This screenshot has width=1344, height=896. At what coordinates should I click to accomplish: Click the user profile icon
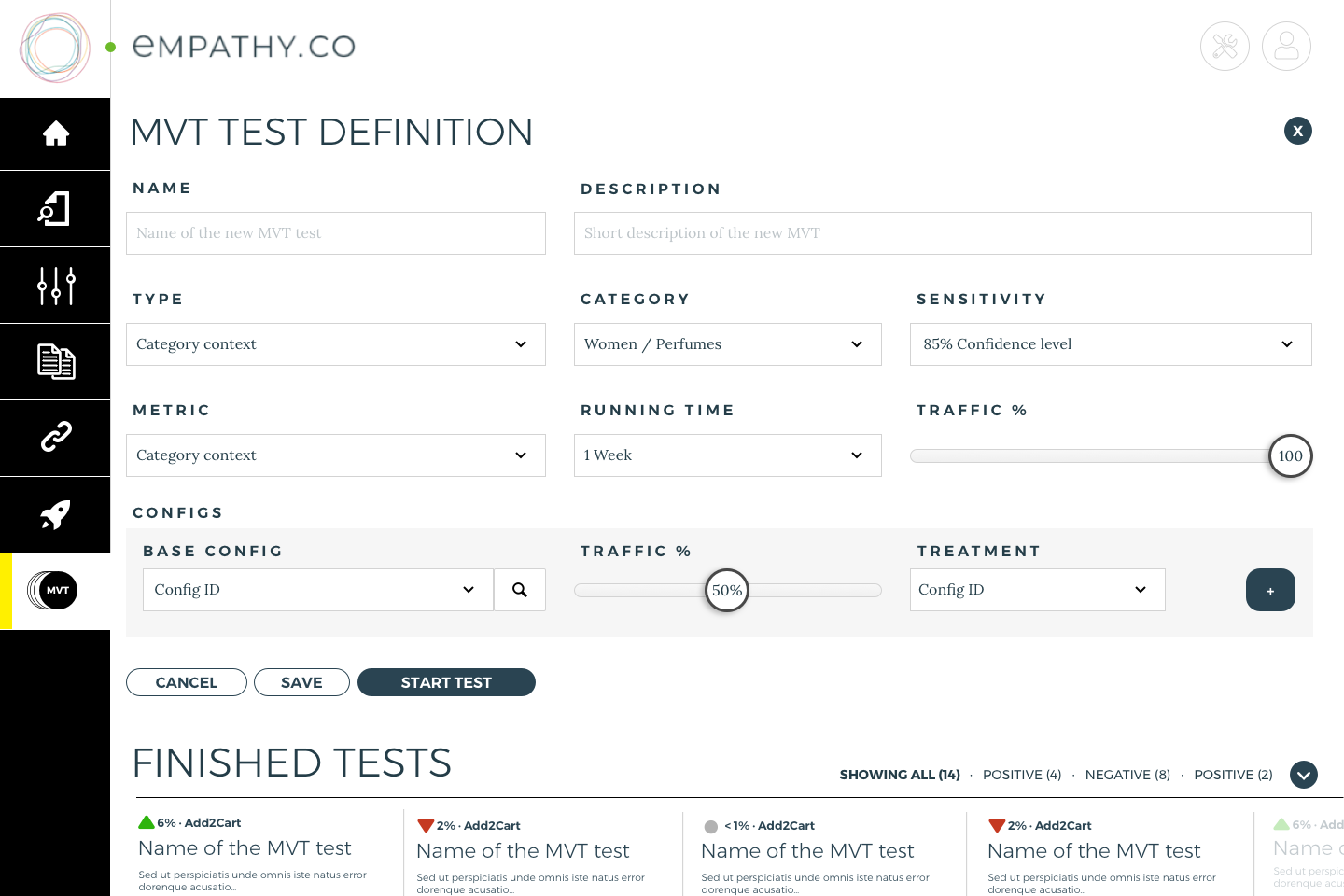(1286, 47)
